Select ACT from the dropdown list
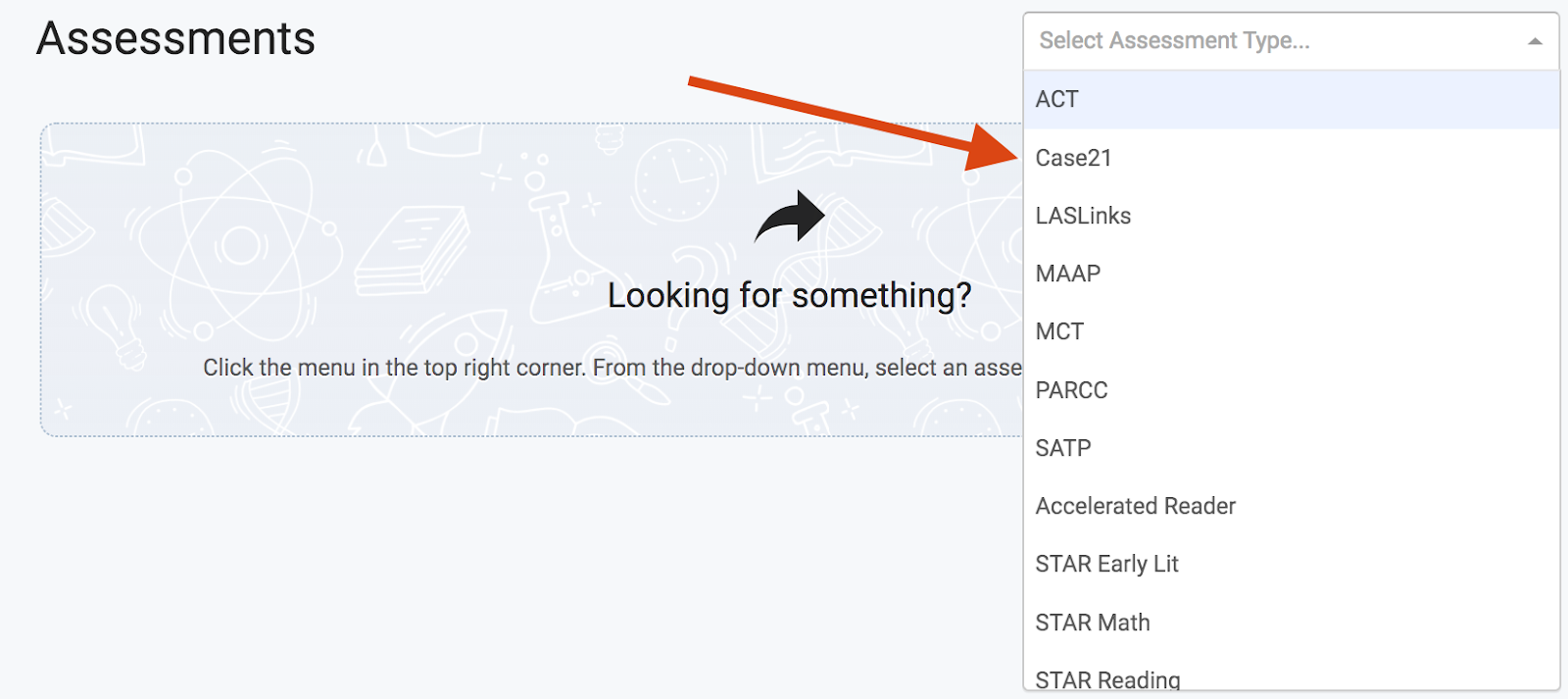Screen dimensions: 1568x699 1291,99
